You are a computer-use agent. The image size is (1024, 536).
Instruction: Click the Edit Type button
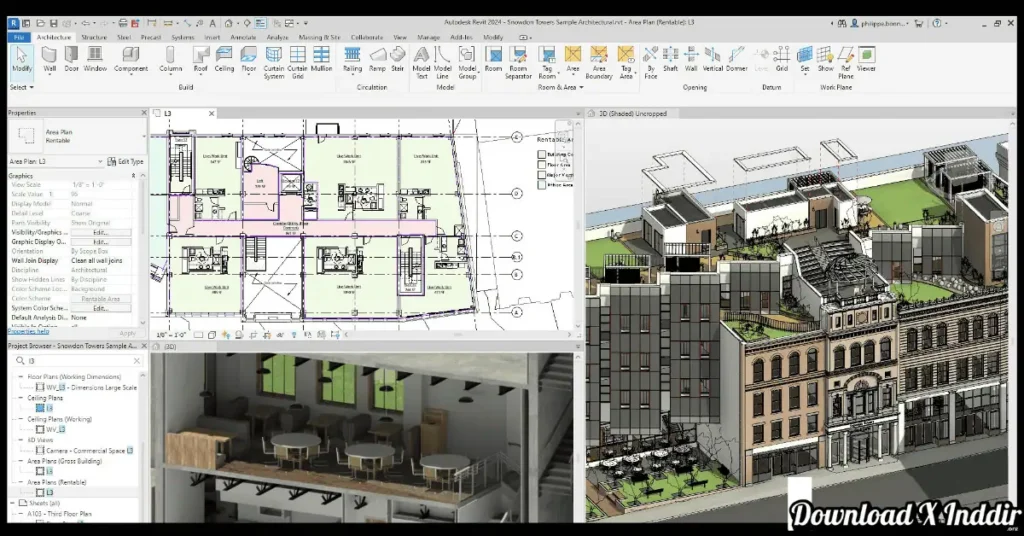click(x=125, y=161)
